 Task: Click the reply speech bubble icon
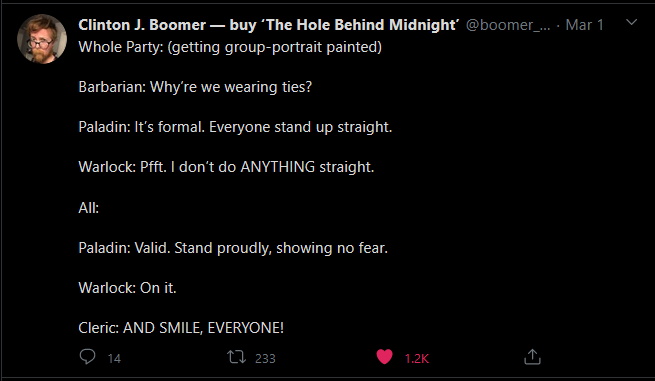pyautogui.click(x=87, y=357)
